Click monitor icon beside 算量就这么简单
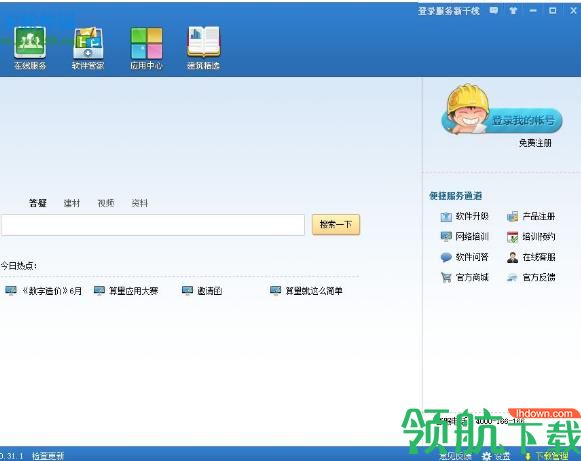The width and height of the screenshot is (581, 461). click(276, 291)
